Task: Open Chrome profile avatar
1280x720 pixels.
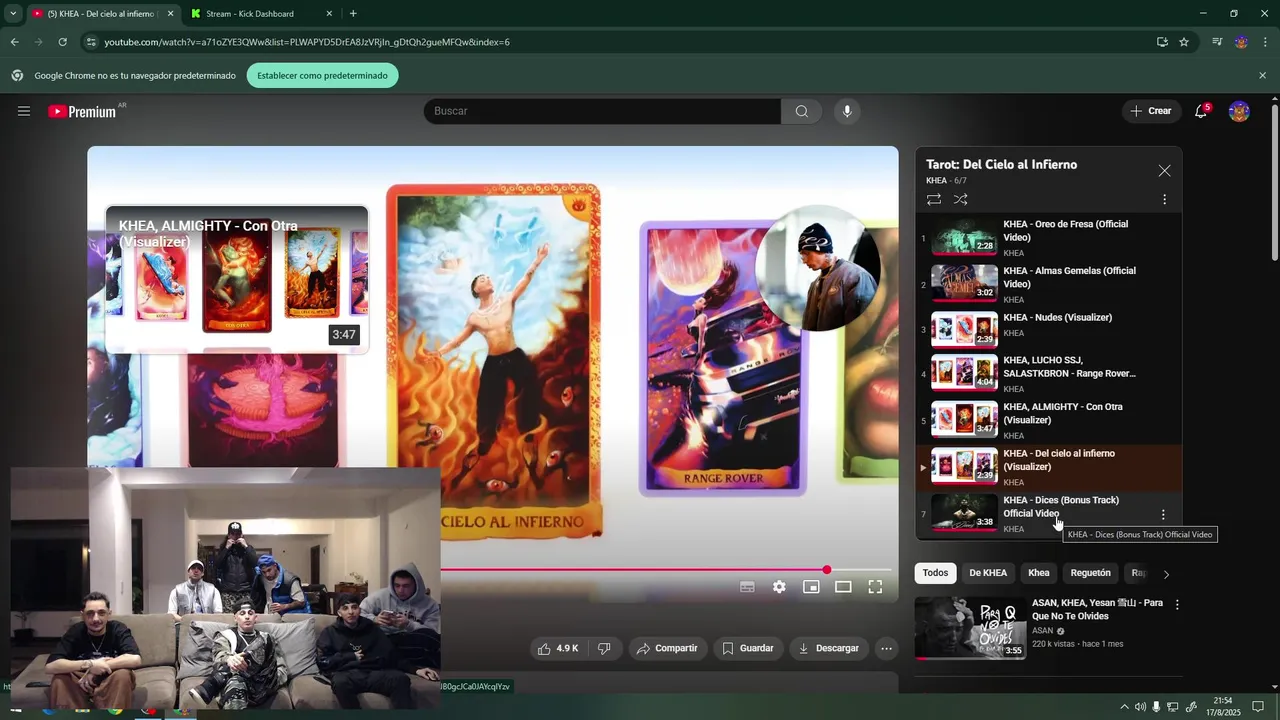Action: tap(1241, 42)
